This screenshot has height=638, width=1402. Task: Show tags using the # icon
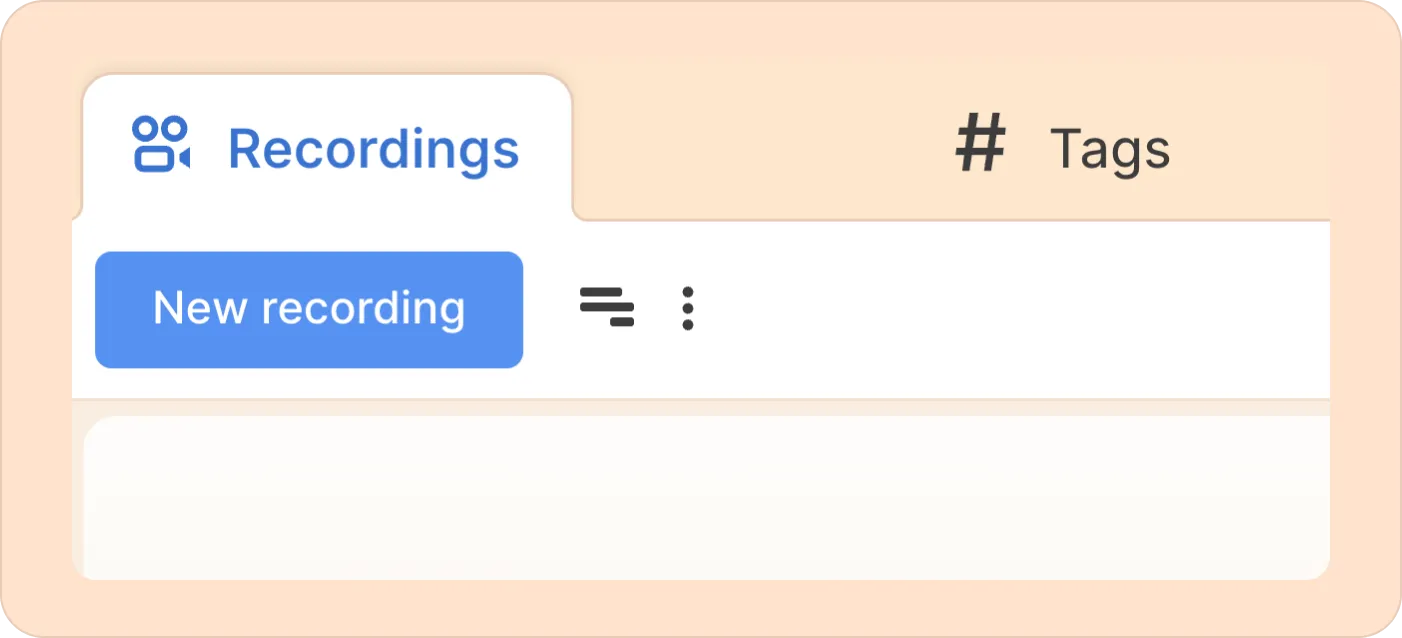980,144
